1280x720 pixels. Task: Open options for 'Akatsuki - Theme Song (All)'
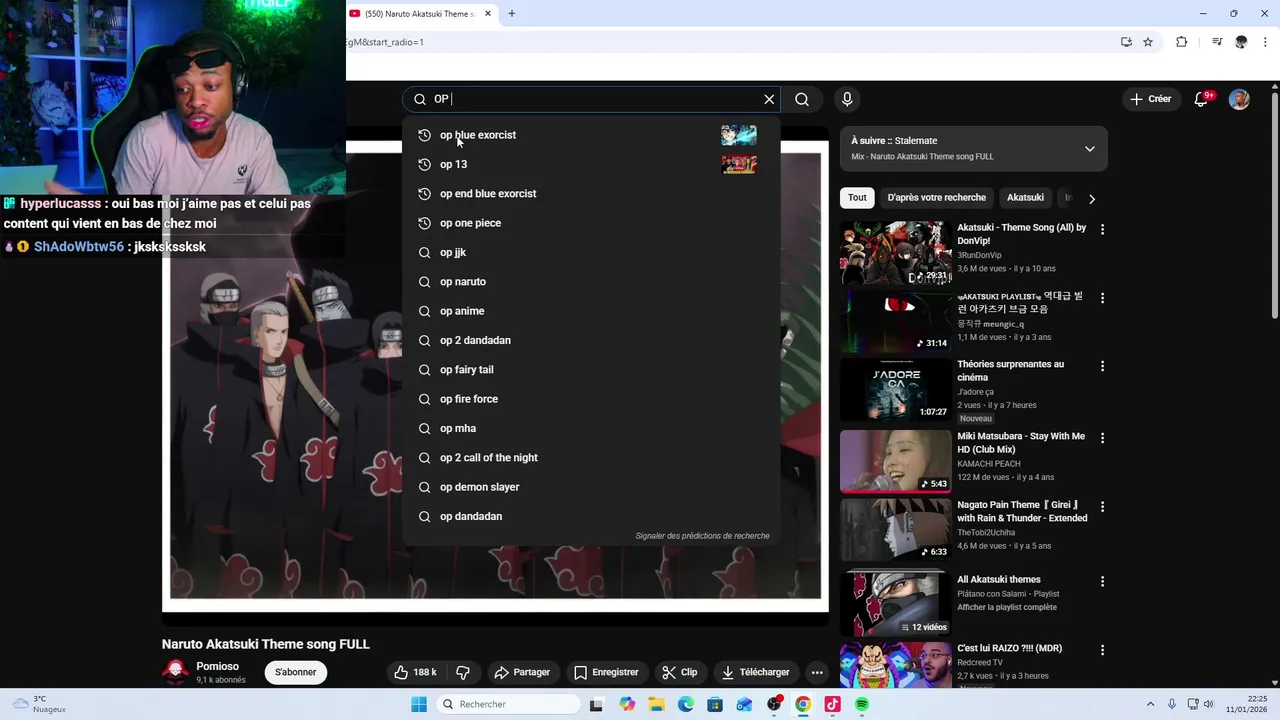1102,229
